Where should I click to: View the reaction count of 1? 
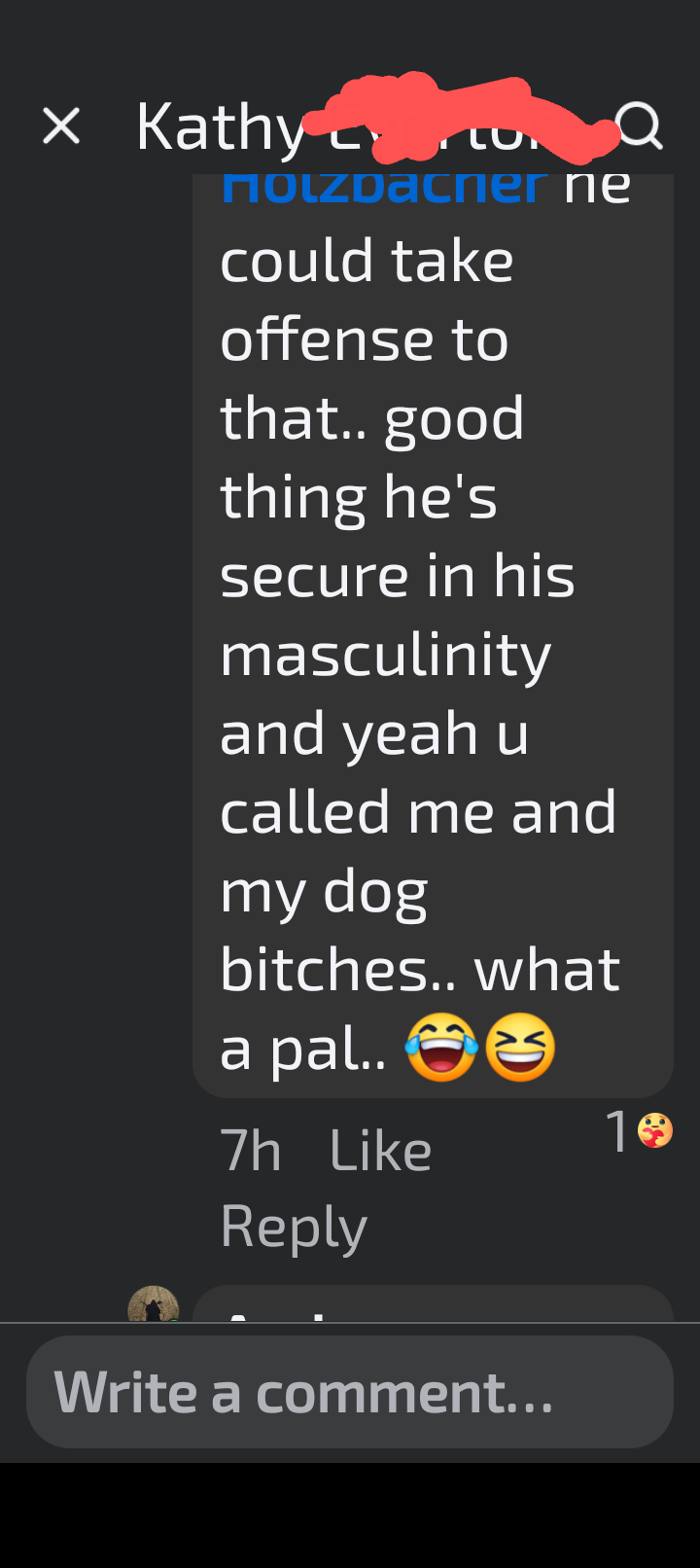617,1131
